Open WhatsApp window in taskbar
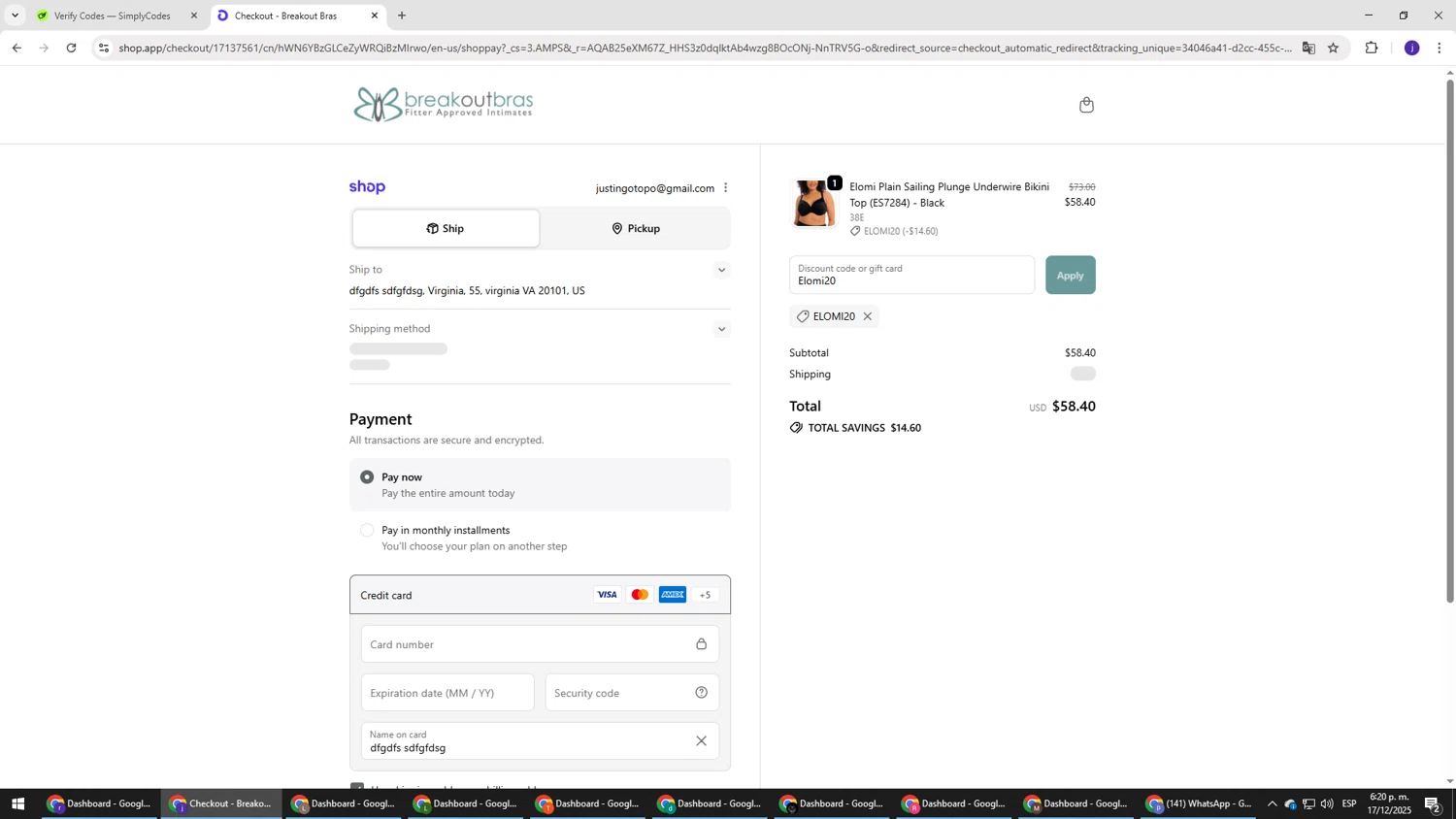This screenshot has width=1456, height=819. pos(1199,803)
